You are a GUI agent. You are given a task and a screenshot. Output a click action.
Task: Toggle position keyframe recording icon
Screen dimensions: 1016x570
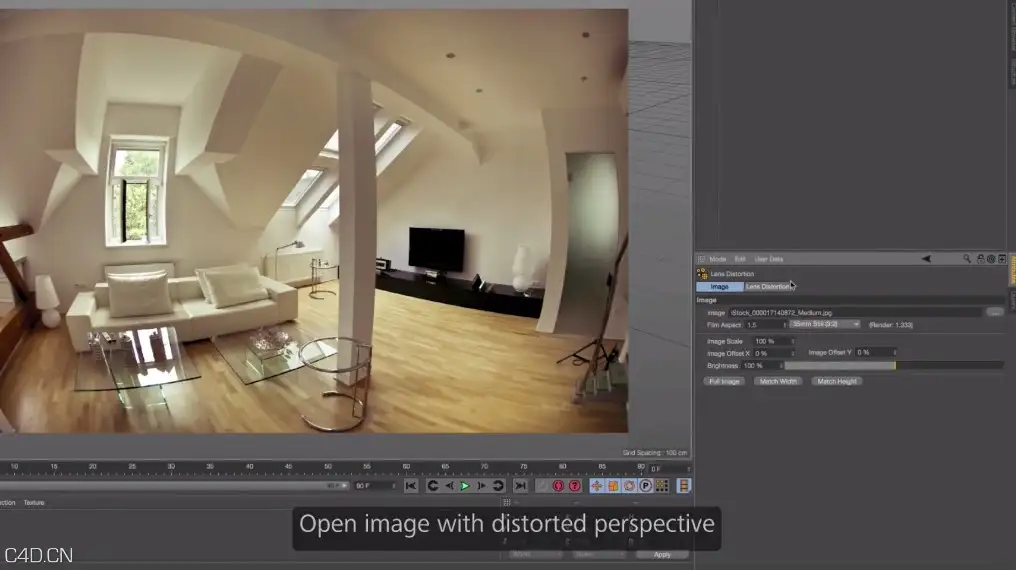597,486
